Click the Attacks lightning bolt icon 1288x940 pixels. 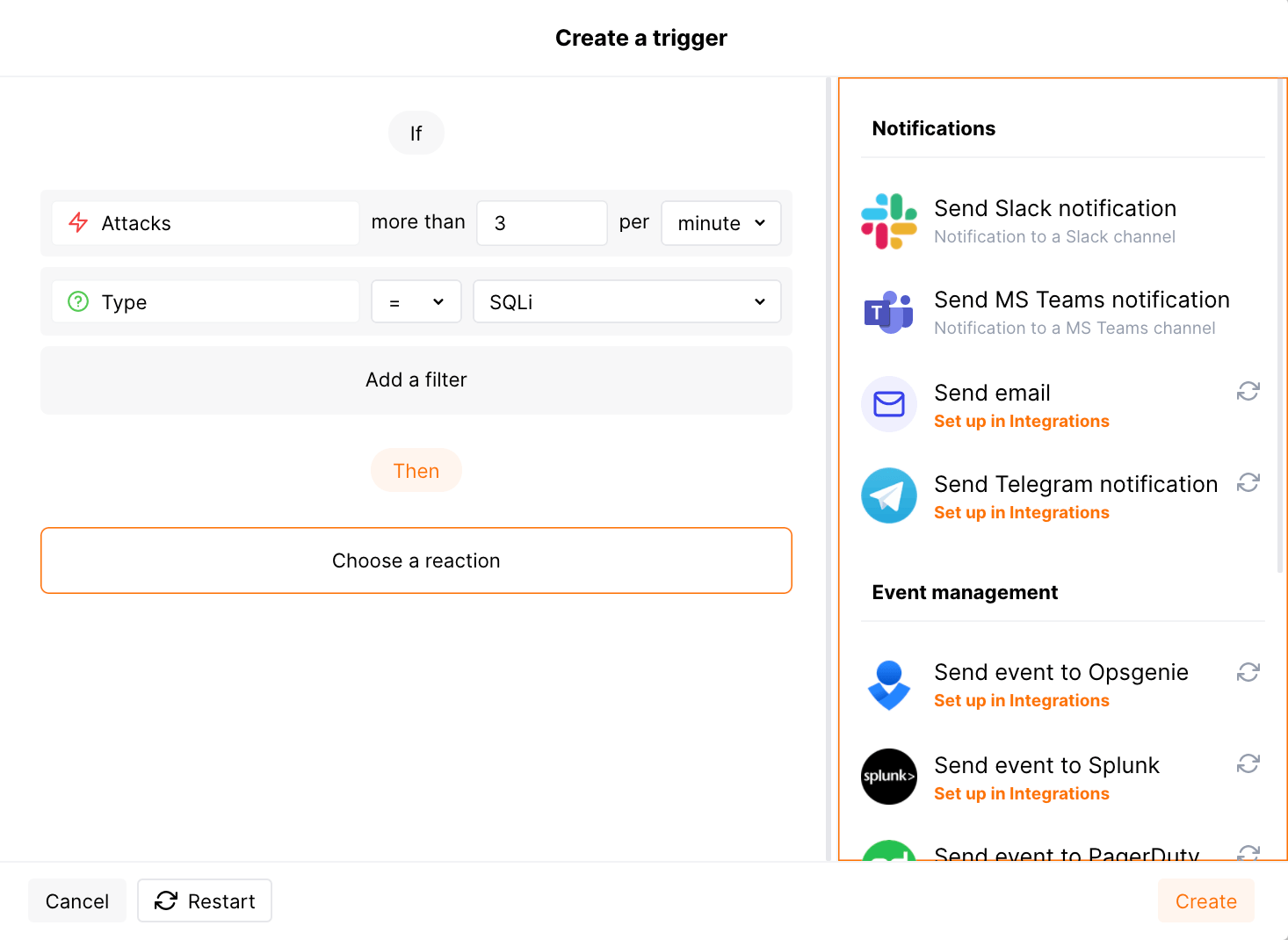(x=77, y=222)
